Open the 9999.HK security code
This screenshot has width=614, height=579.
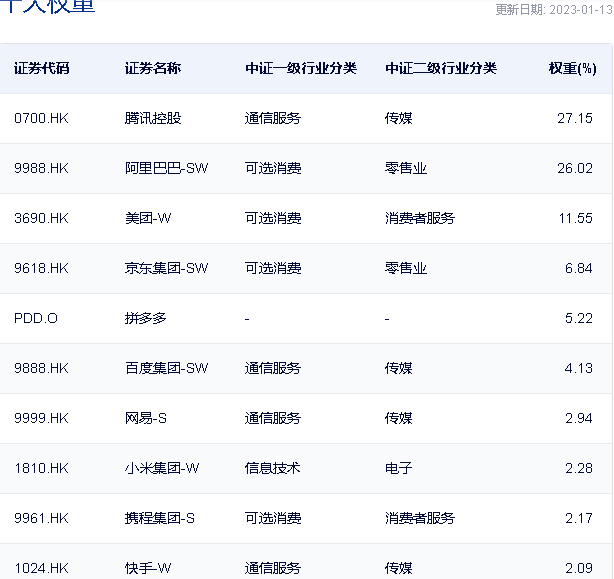(41, 418)
